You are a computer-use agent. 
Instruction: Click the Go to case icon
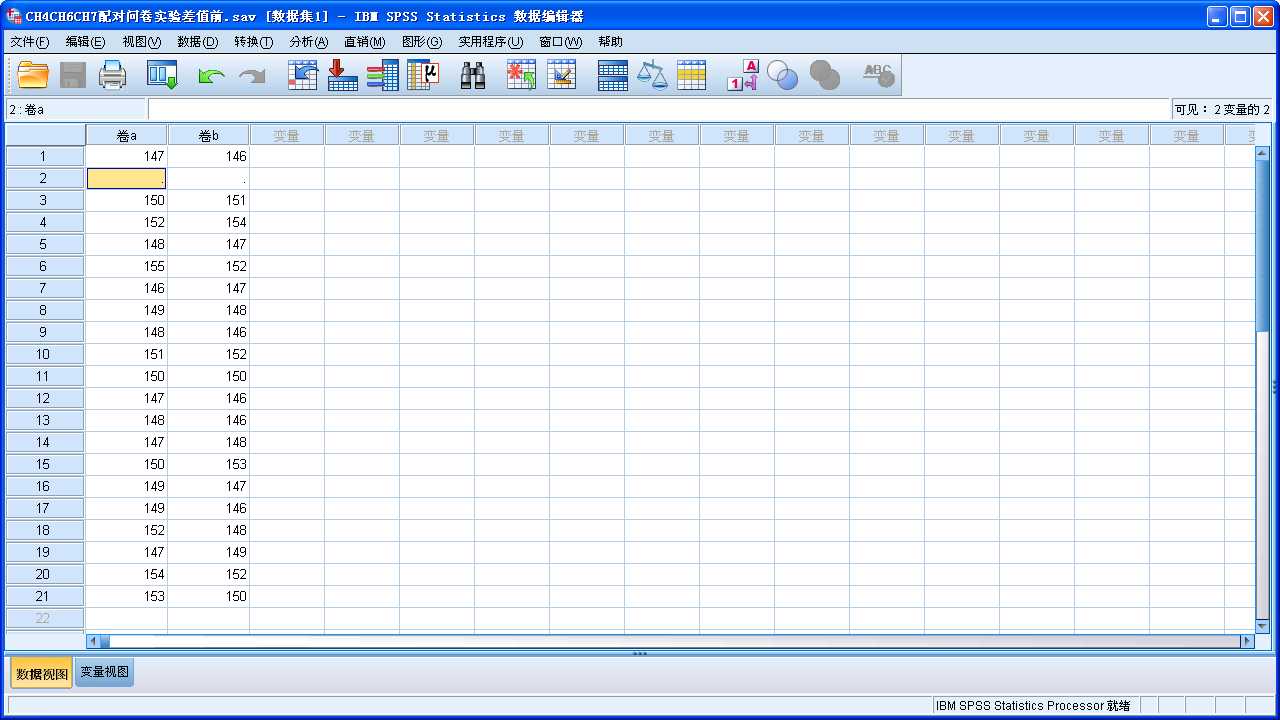pyautogui.click(x=303, y=75)
